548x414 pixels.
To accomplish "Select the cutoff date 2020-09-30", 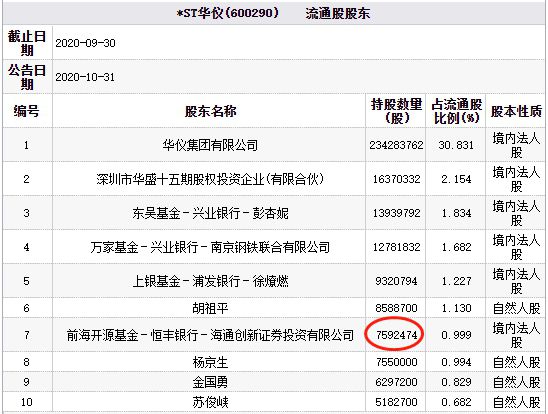I will 85,43.
